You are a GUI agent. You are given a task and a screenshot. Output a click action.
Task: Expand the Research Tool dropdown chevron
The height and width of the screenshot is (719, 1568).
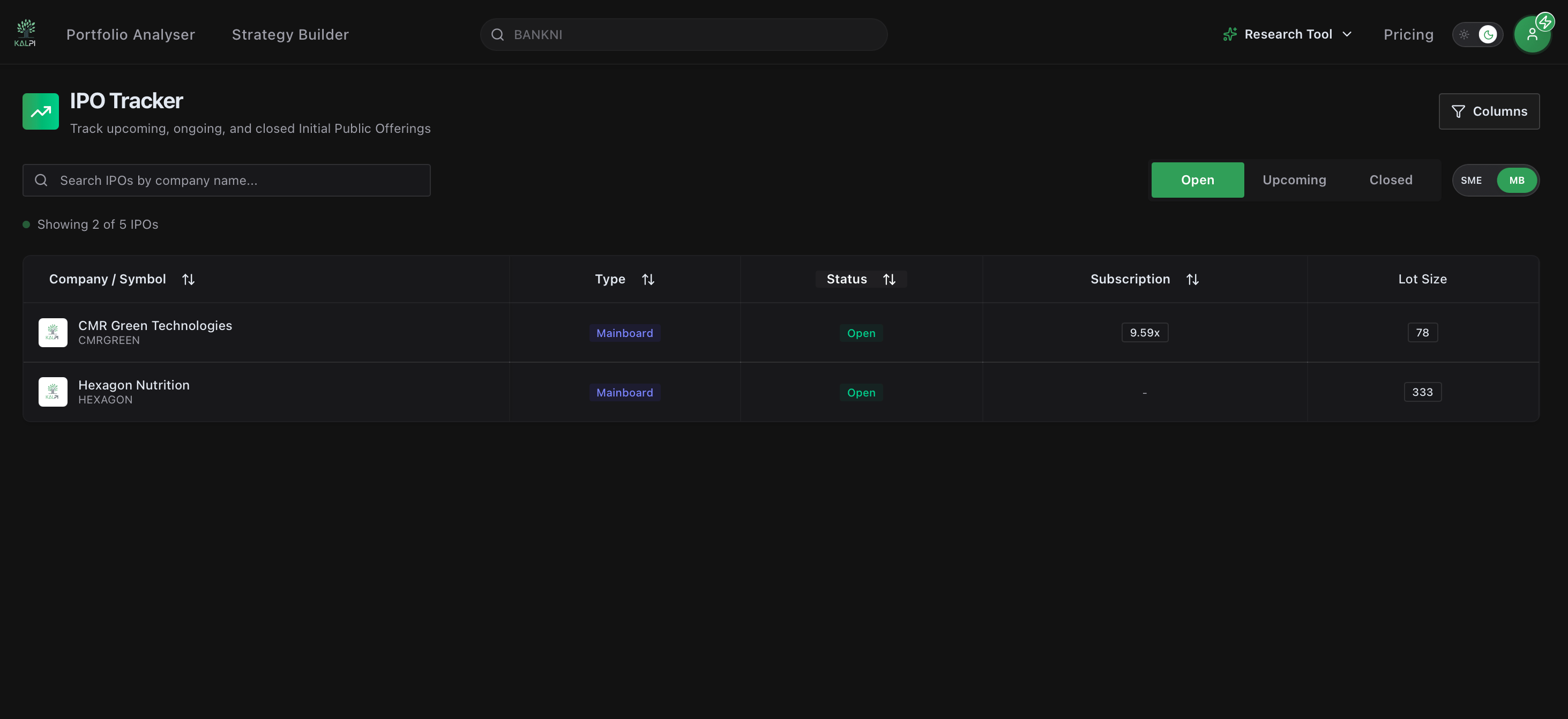click(1347, 35)
